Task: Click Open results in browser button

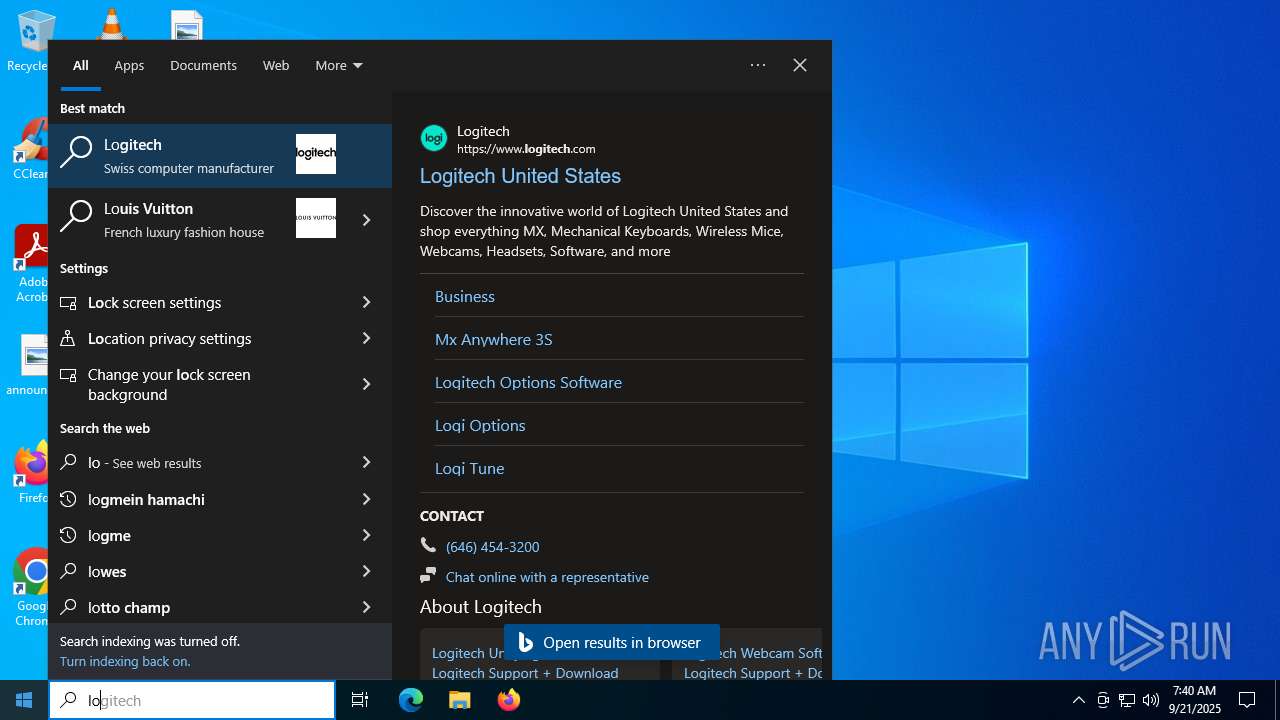Action: [611, 643]
